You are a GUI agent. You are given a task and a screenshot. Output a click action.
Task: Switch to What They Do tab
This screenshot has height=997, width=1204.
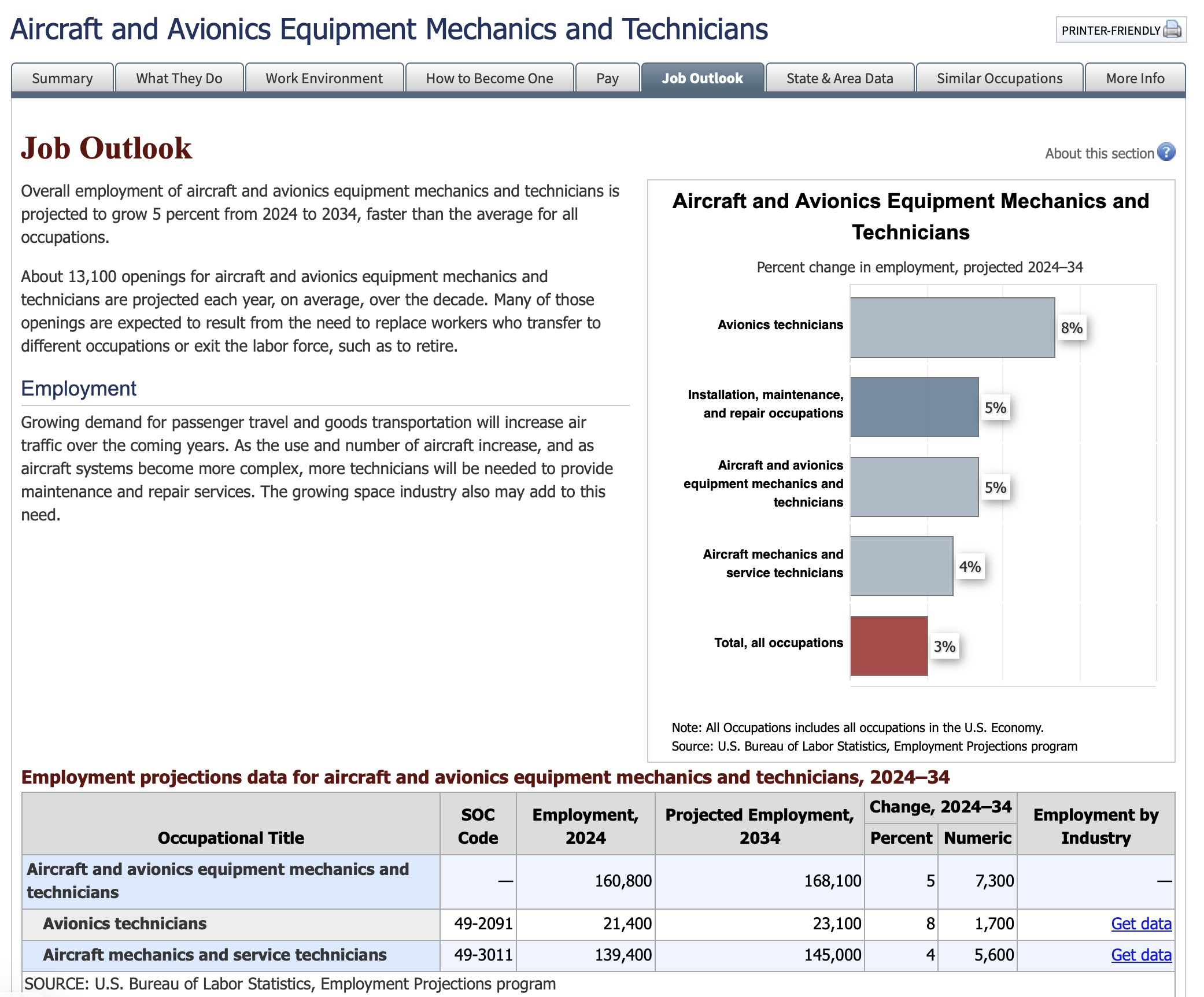[179, 79]
